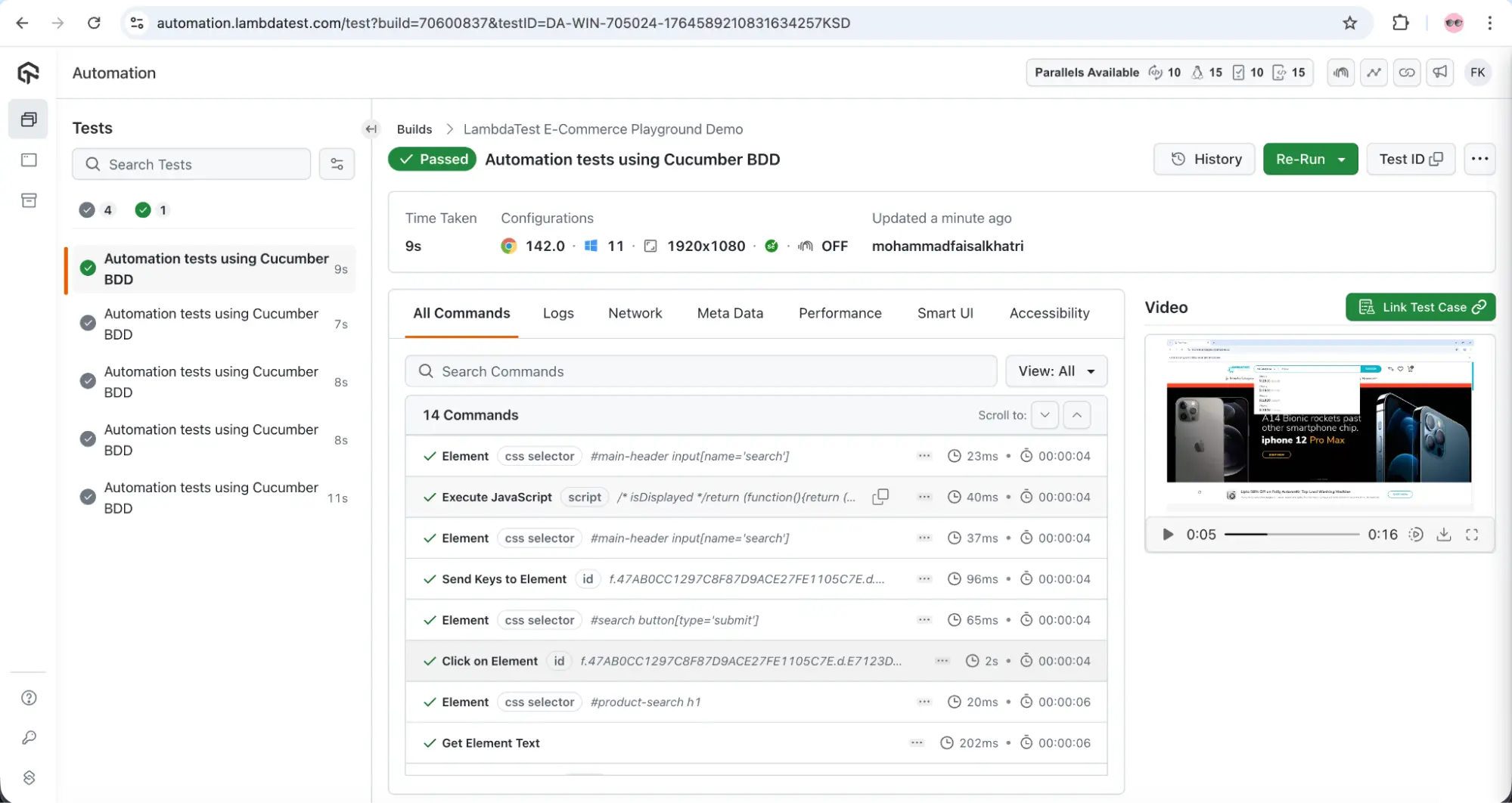Open the megaphone announcements panel
Viewport: 1512px width, 803px height.
[x=1440, y=72]
